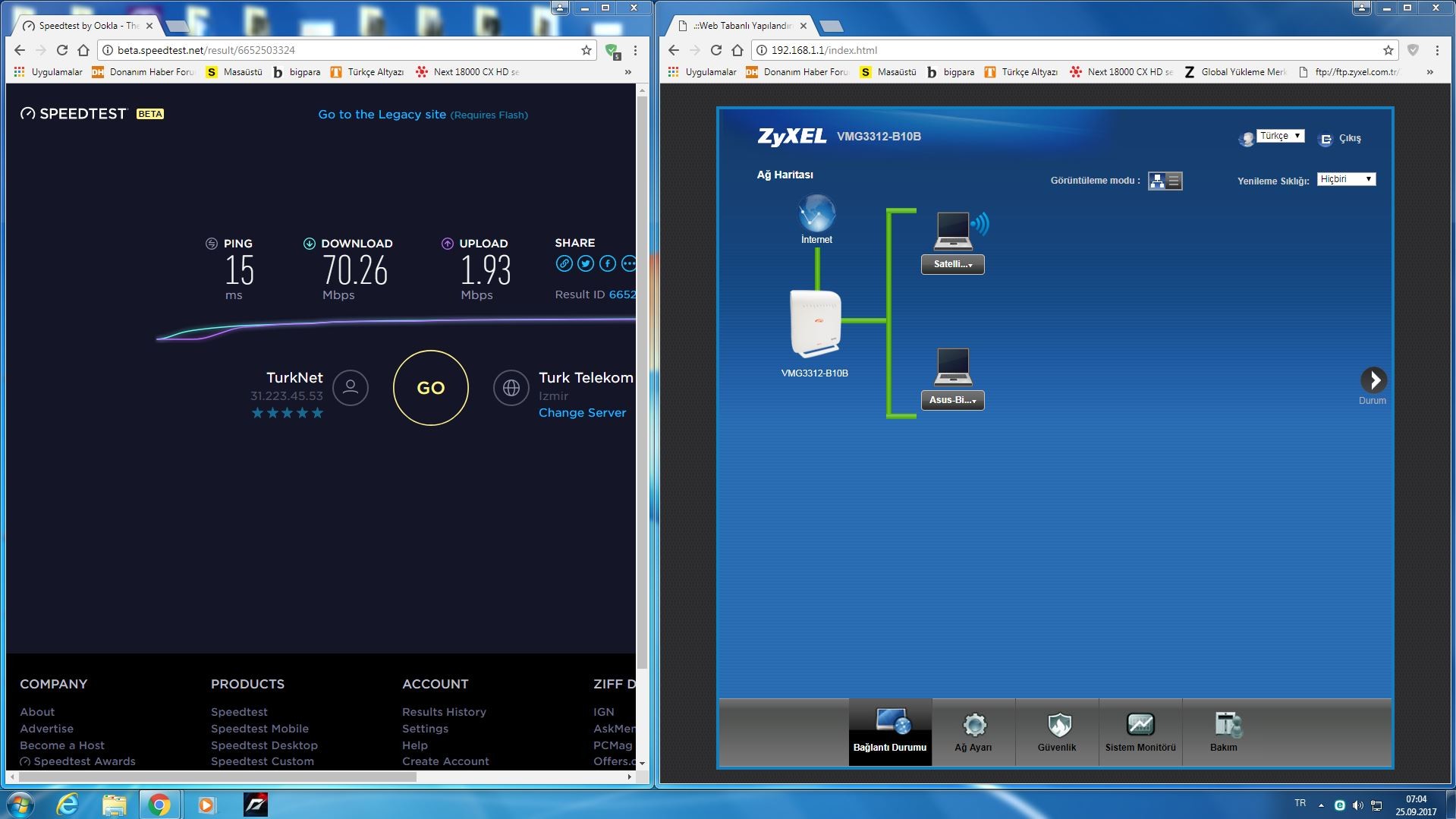1456x819 pixels.
Task: Reload the router configuration page
Action: point(716,50)
